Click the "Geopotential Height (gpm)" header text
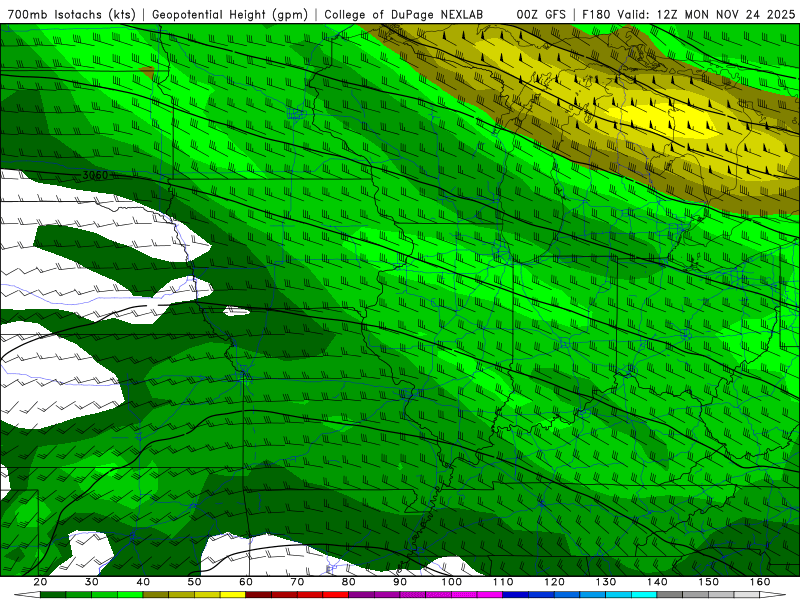Viewport: 800px width, 600px height. [x=230, y=14]
